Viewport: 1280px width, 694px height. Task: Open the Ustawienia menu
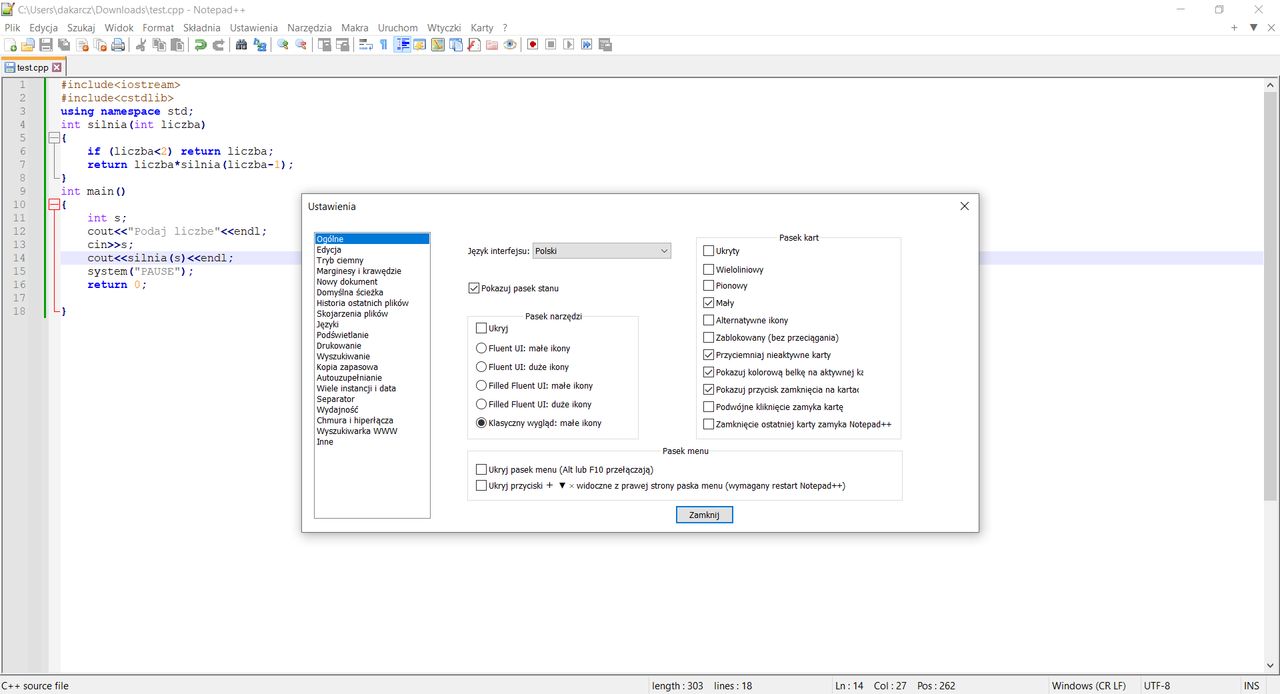coord(254,28)
